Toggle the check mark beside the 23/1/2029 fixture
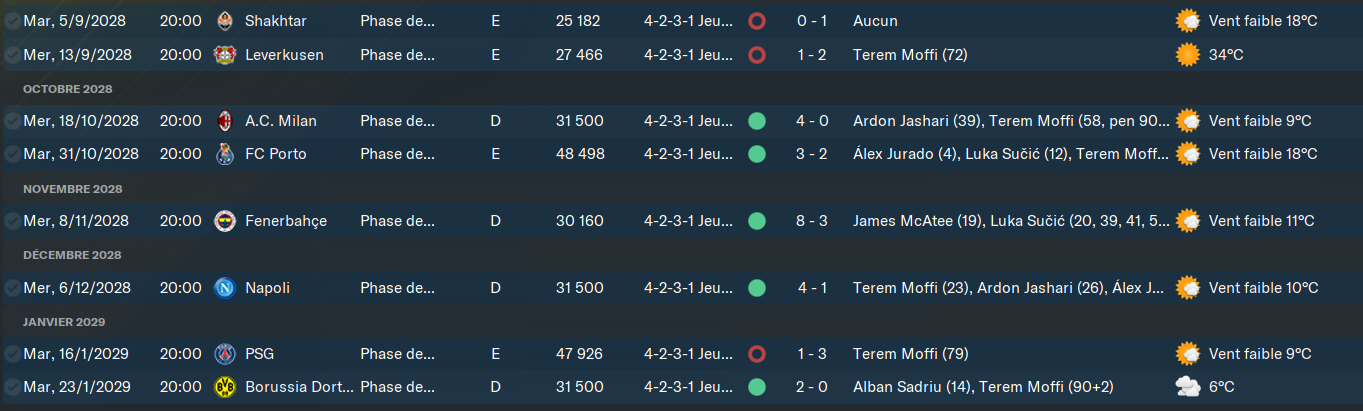The width and height of the screenshot is (1363, 411). coord(12,387)
